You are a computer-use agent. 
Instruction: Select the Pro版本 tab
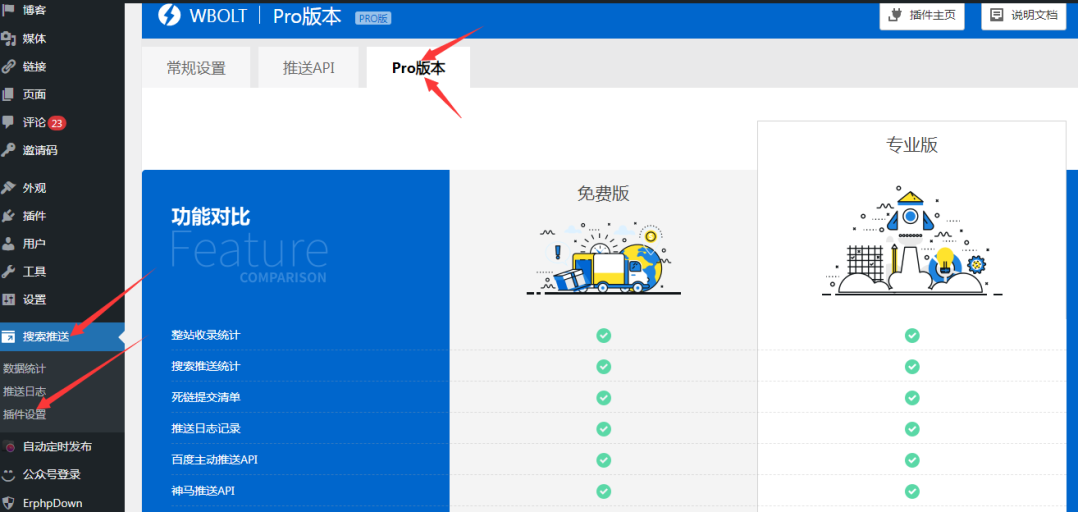[419, 68]
